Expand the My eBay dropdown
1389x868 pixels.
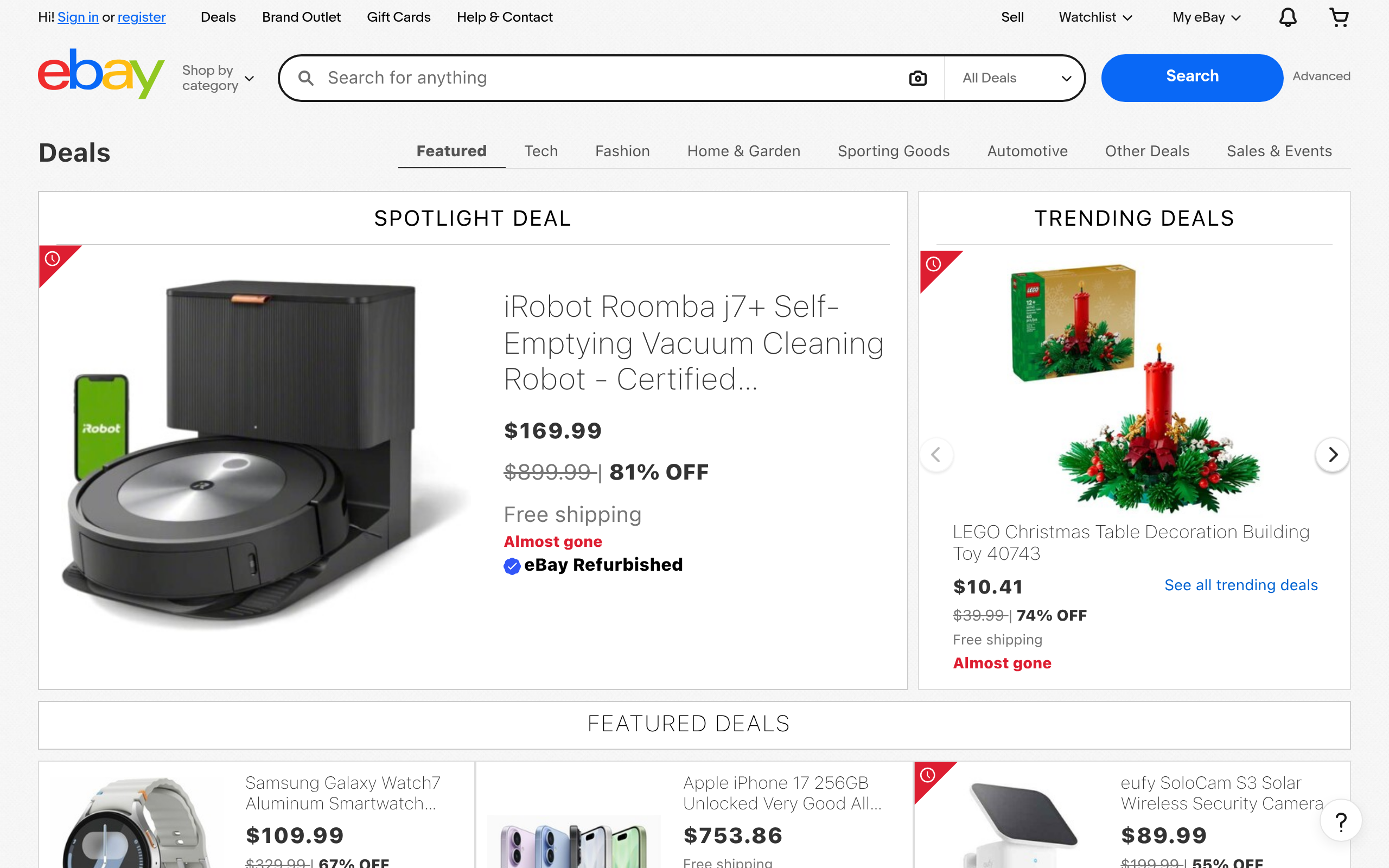[1206, 17]
